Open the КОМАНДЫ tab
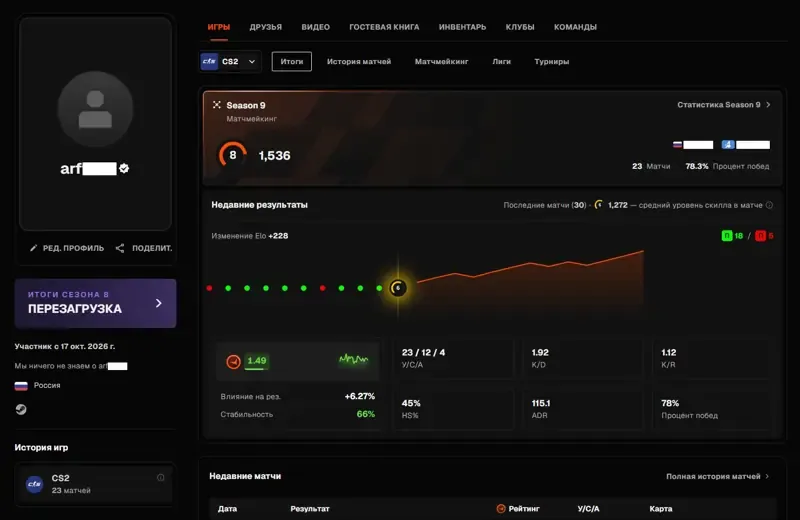This screenshot has height=520, width=800. [x=575, y=27]
